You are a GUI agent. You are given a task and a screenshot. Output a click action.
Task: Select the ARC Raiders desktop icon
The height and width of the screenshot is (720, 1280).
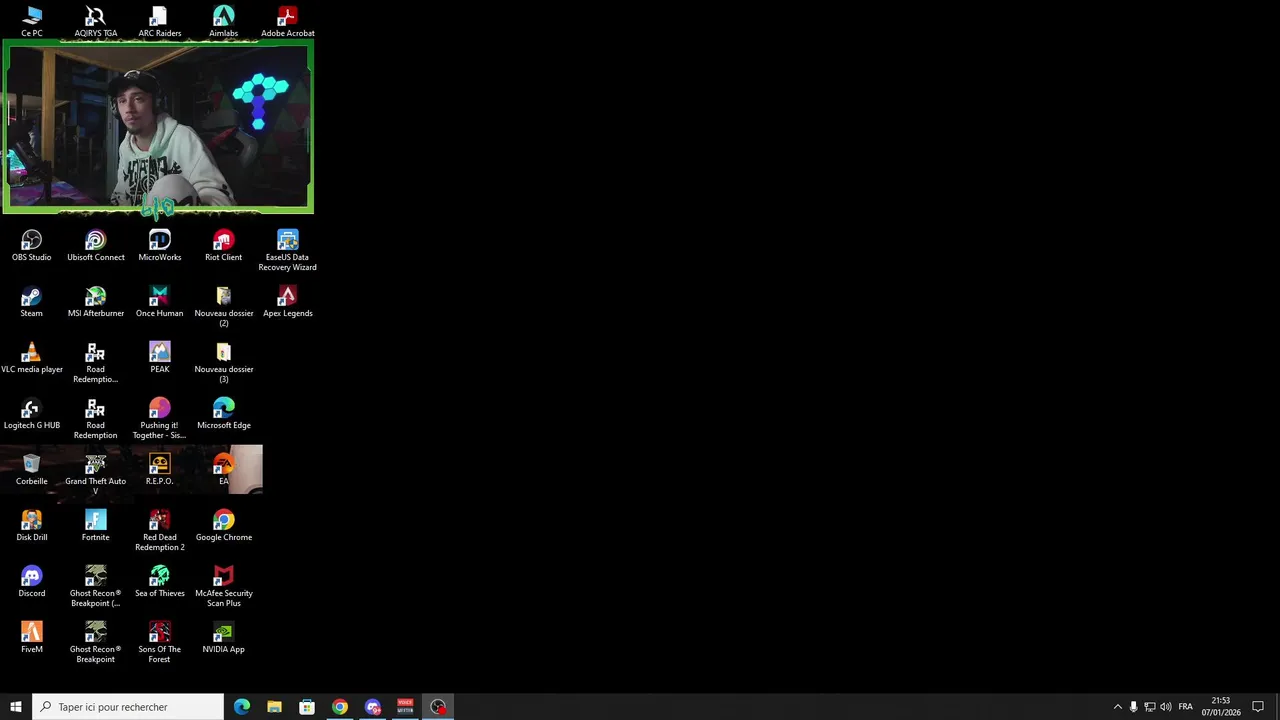coord(159,21)
